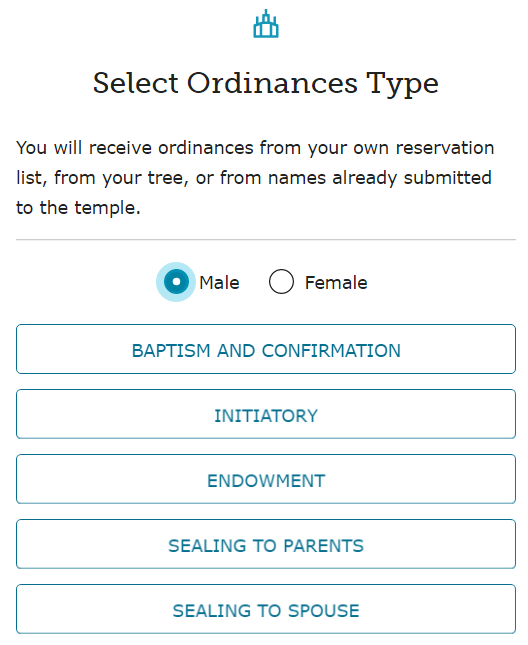Click the word reservation in the description
This screenshot has width=528, height=645.
[x=445, y=148]
